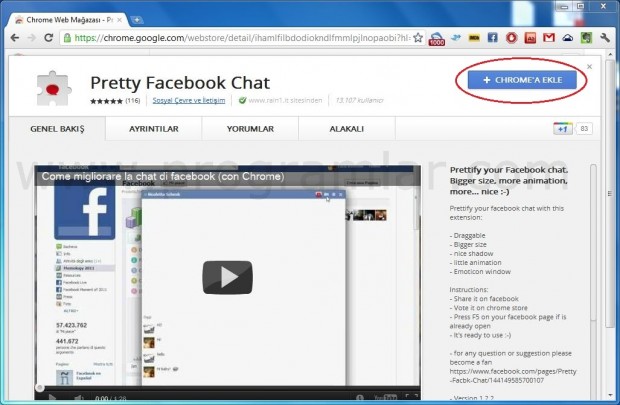620x405 pixels.
Task: Switch to the YORUMLAR tab
Action: coord(250,129)
